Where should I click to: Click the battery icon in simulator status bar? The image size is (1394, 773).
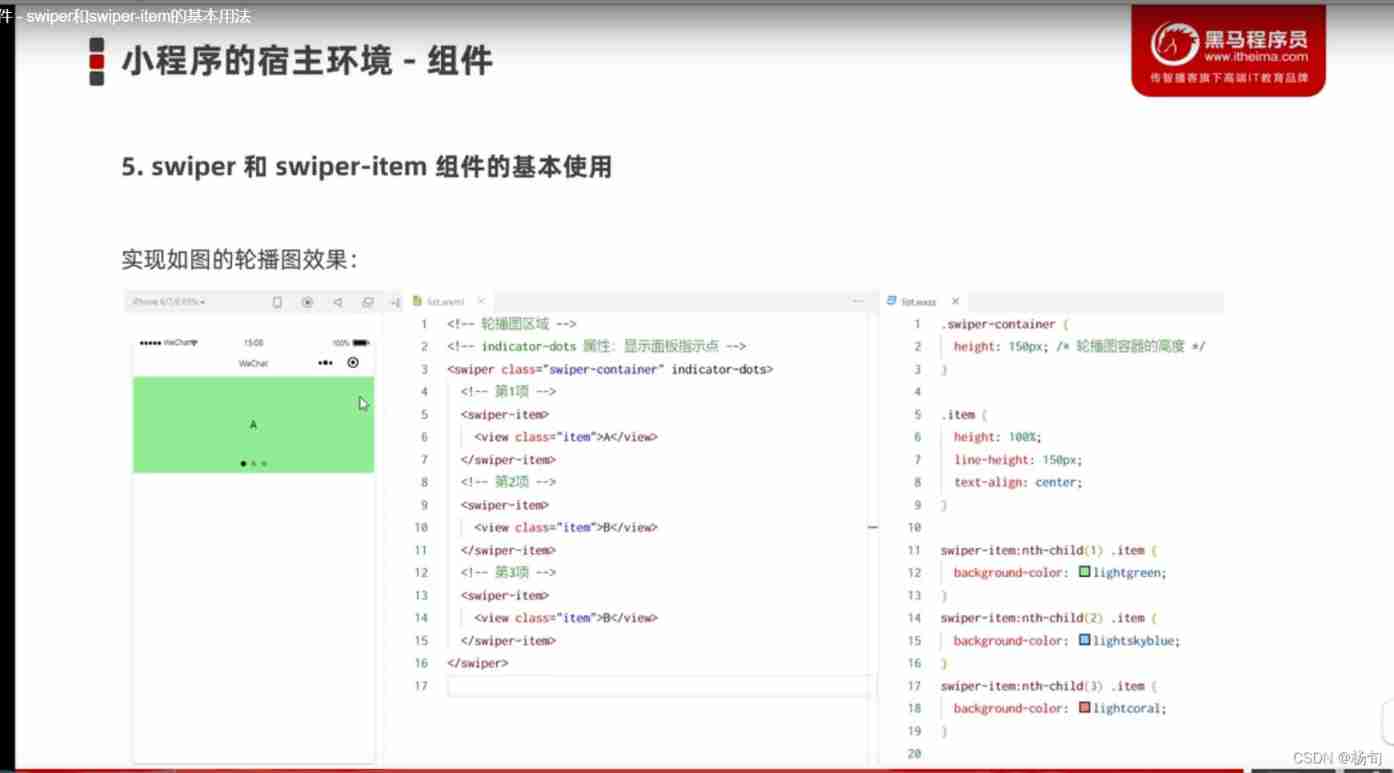361,343
